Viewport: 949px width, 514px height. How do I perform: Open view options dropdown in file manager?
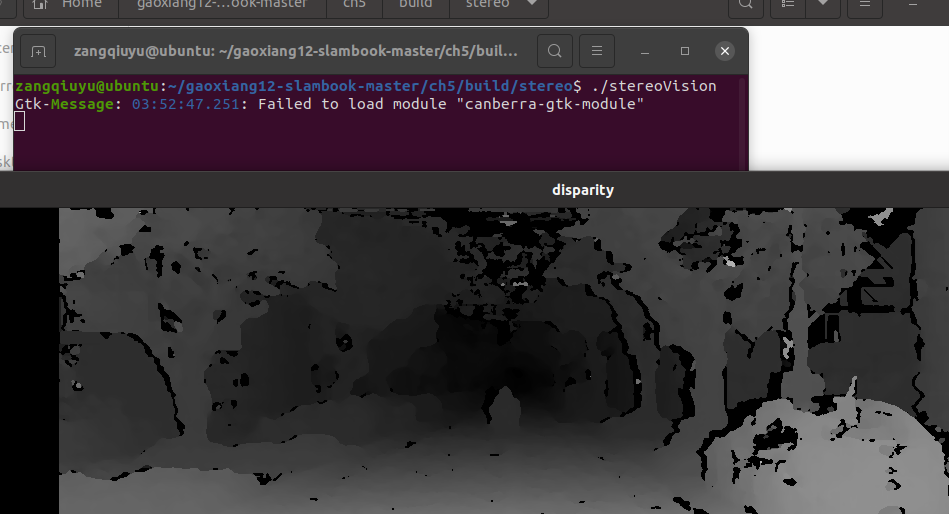(x=823, y=6)
